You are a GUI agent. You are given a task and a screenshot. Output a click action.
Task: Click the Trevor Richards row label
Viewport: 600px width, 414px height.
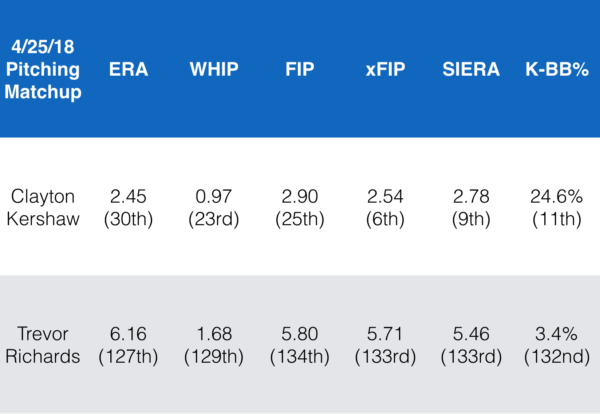(45, 345)
